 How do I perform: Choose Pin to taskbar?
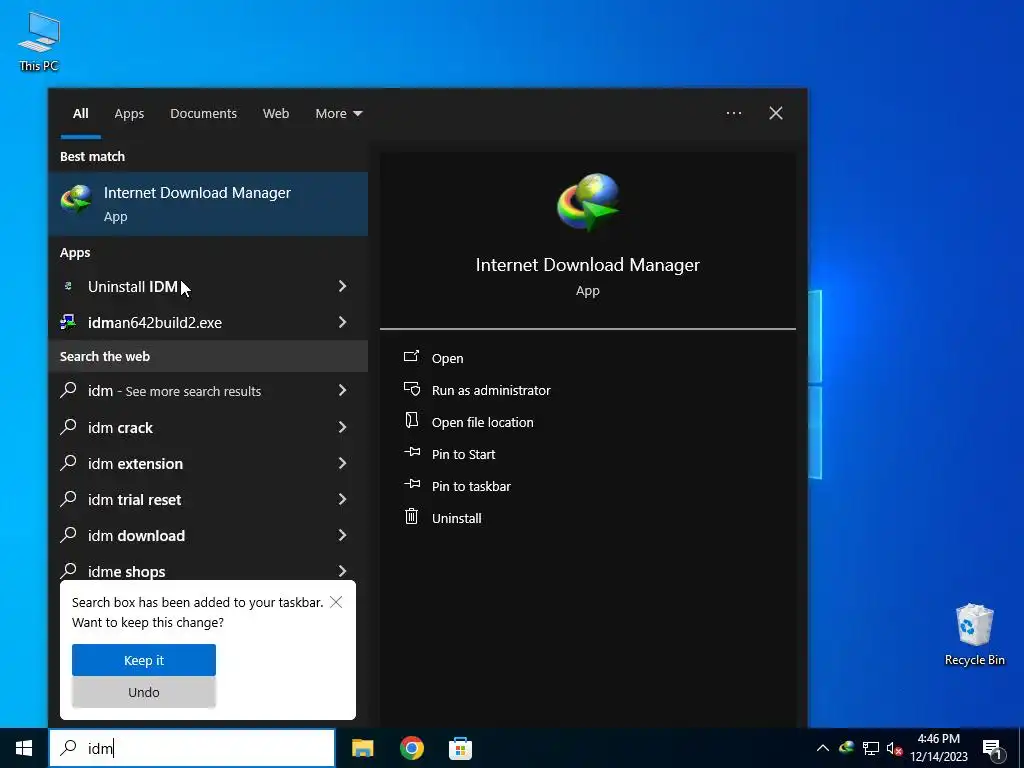472,486
